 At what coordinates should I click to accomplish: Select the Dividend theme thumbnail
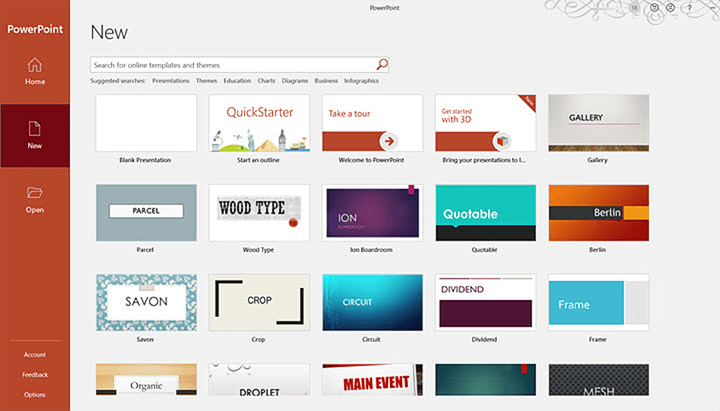(x=485, y=303)
